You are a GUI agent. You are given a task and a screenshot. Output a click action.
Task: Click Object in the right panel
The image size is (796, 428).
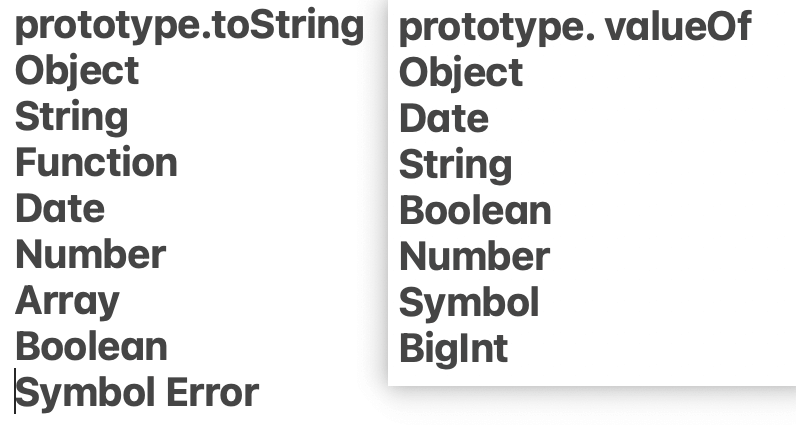(x=461, y=74)
